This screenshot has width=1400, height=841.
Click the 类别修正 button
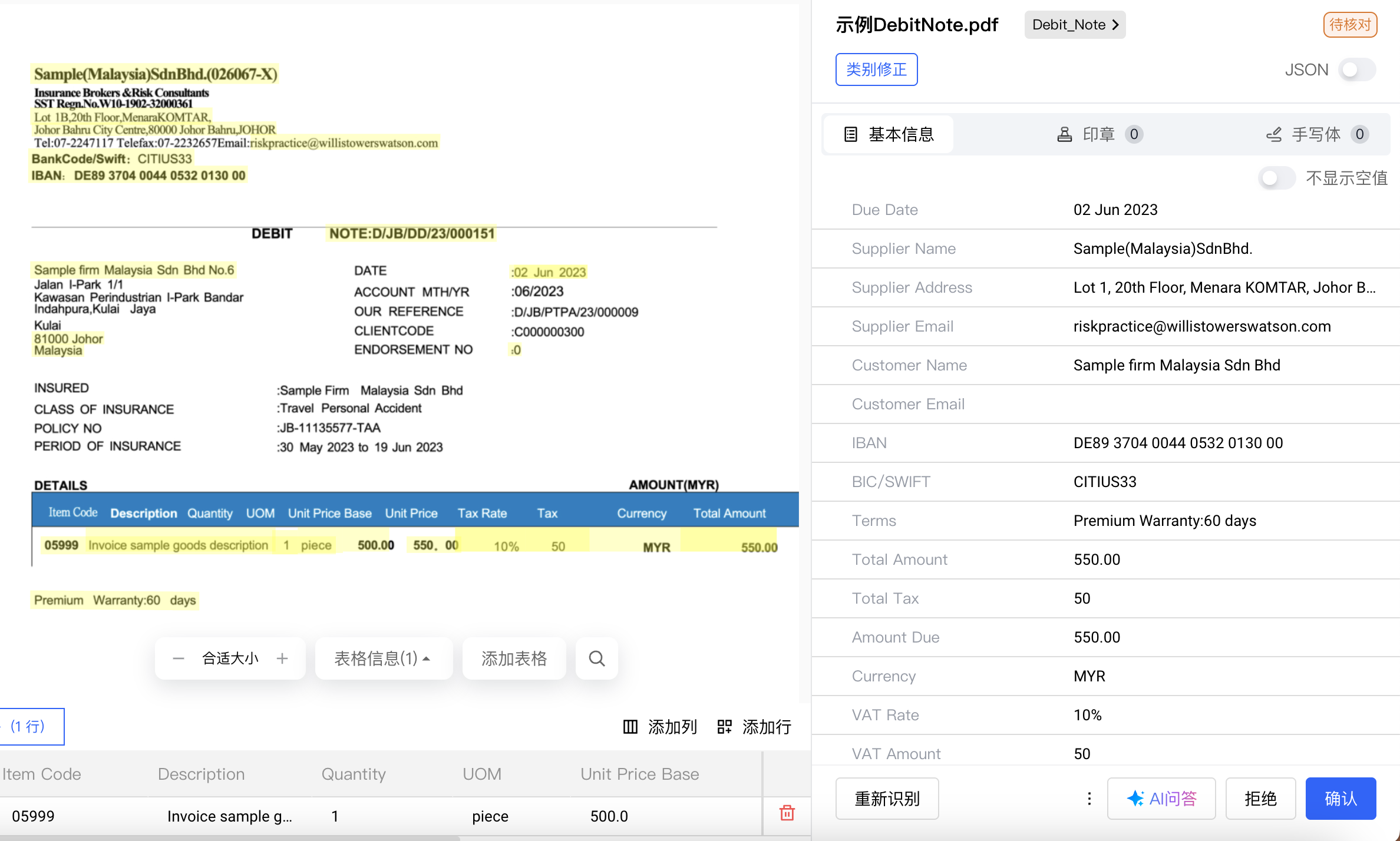pos(876,69)
